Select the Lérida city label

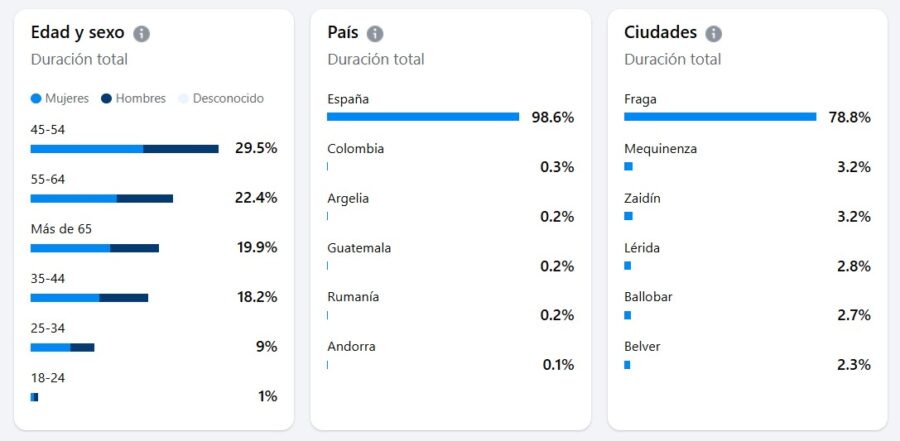(x=642, y=248)
